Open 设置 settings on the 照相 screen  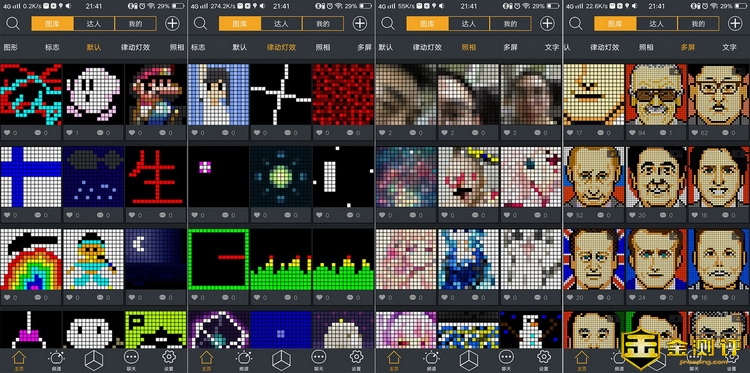coord(544,361)
